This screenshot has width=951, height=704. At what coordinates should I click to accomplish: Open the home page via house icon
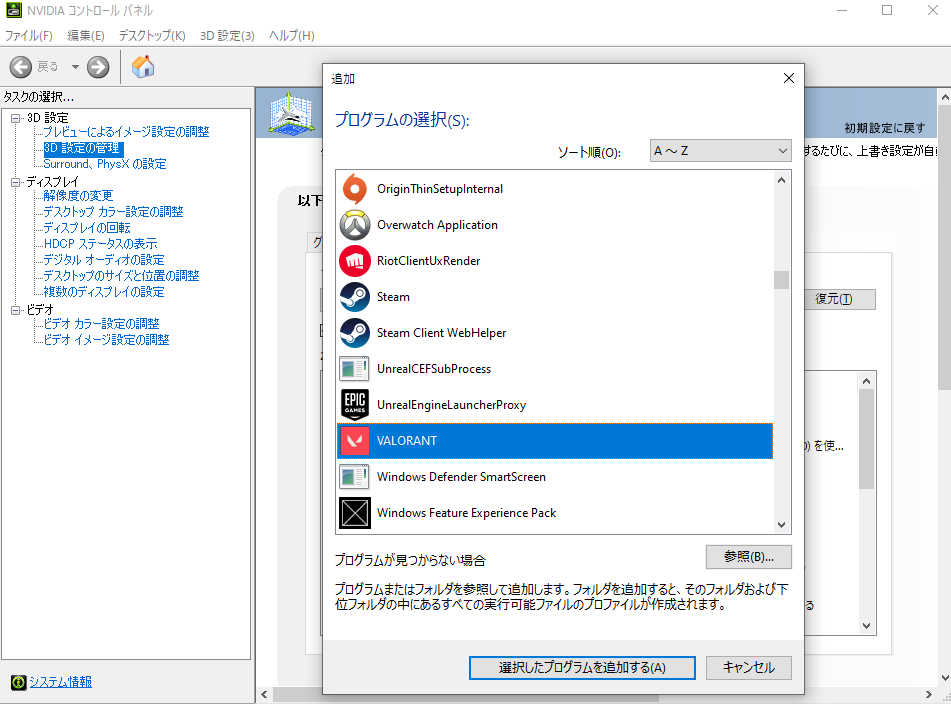[143, 67]
